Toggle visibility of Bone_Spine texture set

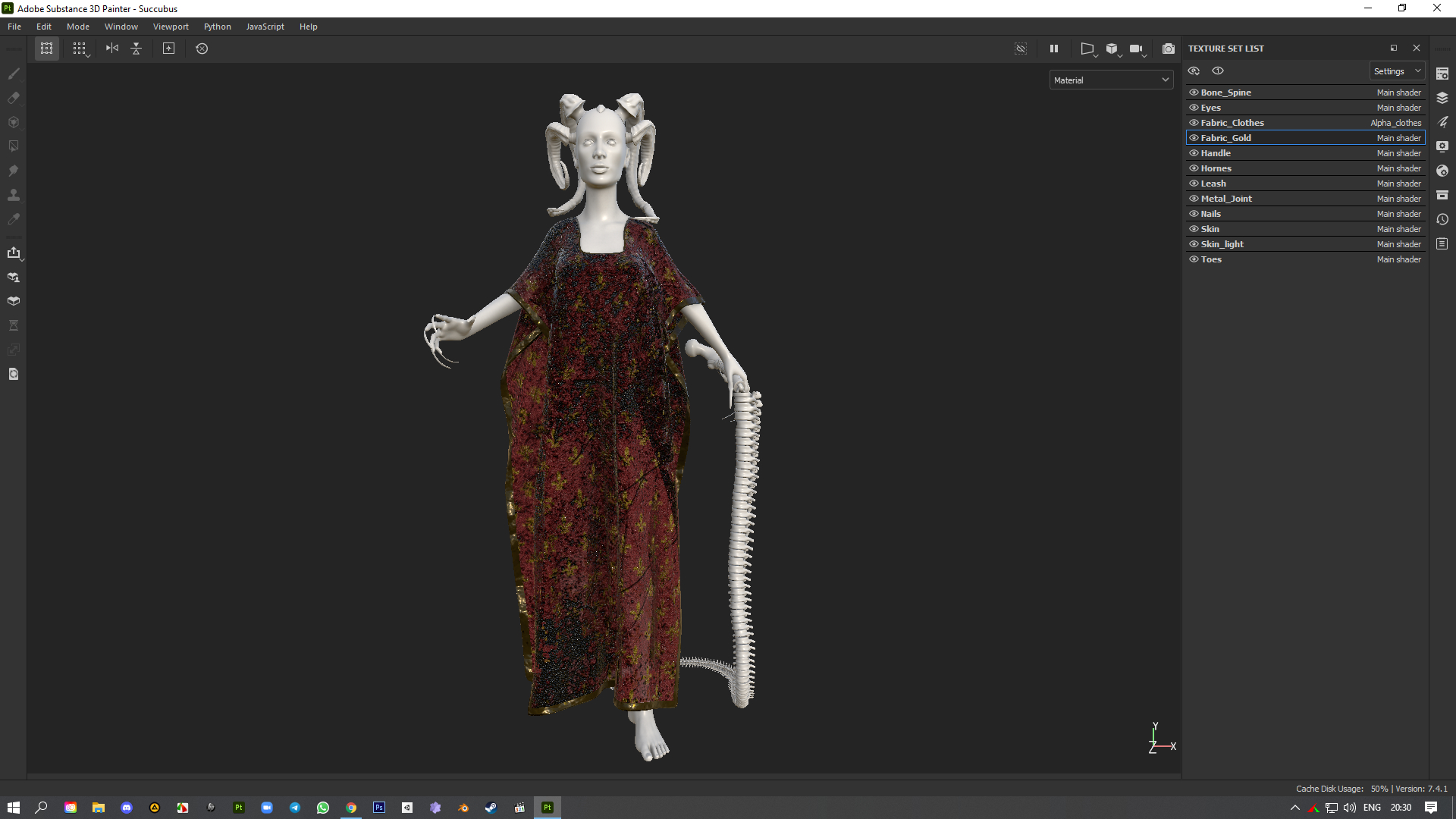(1194, 93)
